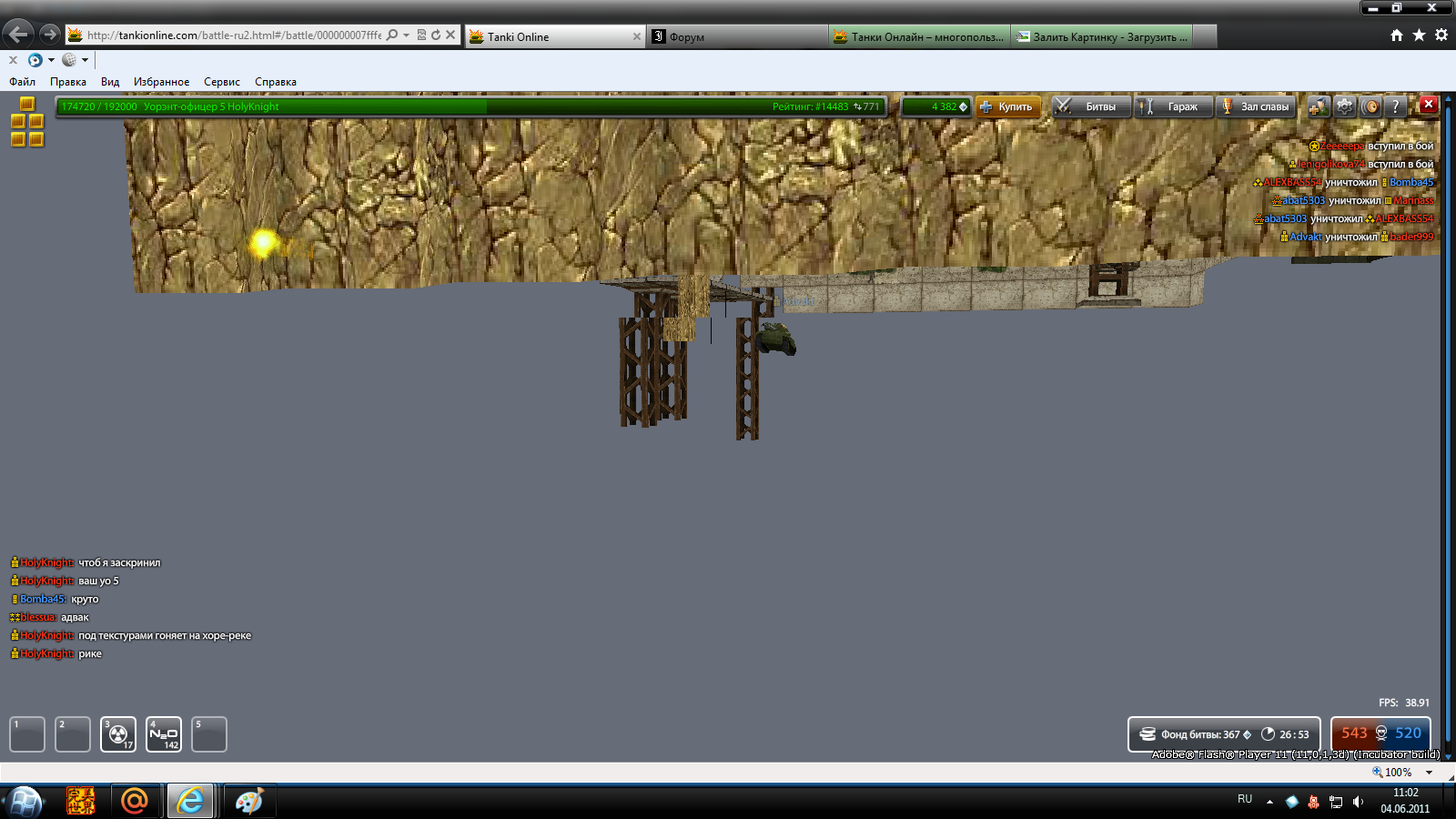The height and width of the screenshot is (819, 1456).
Task: Open the Гараж garage
Action: [x=1174, y=106]
